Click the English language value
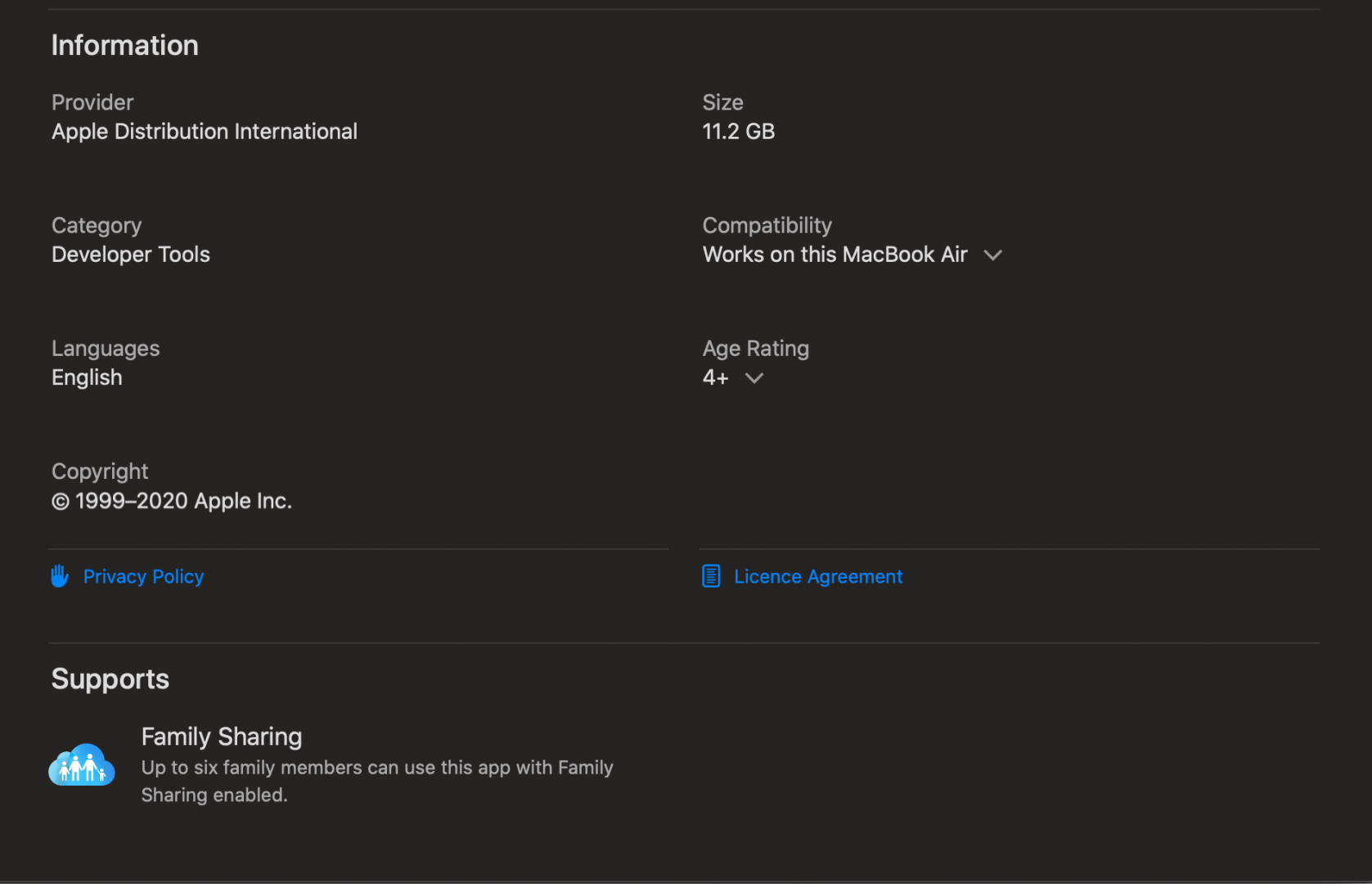 coord(87,377)
